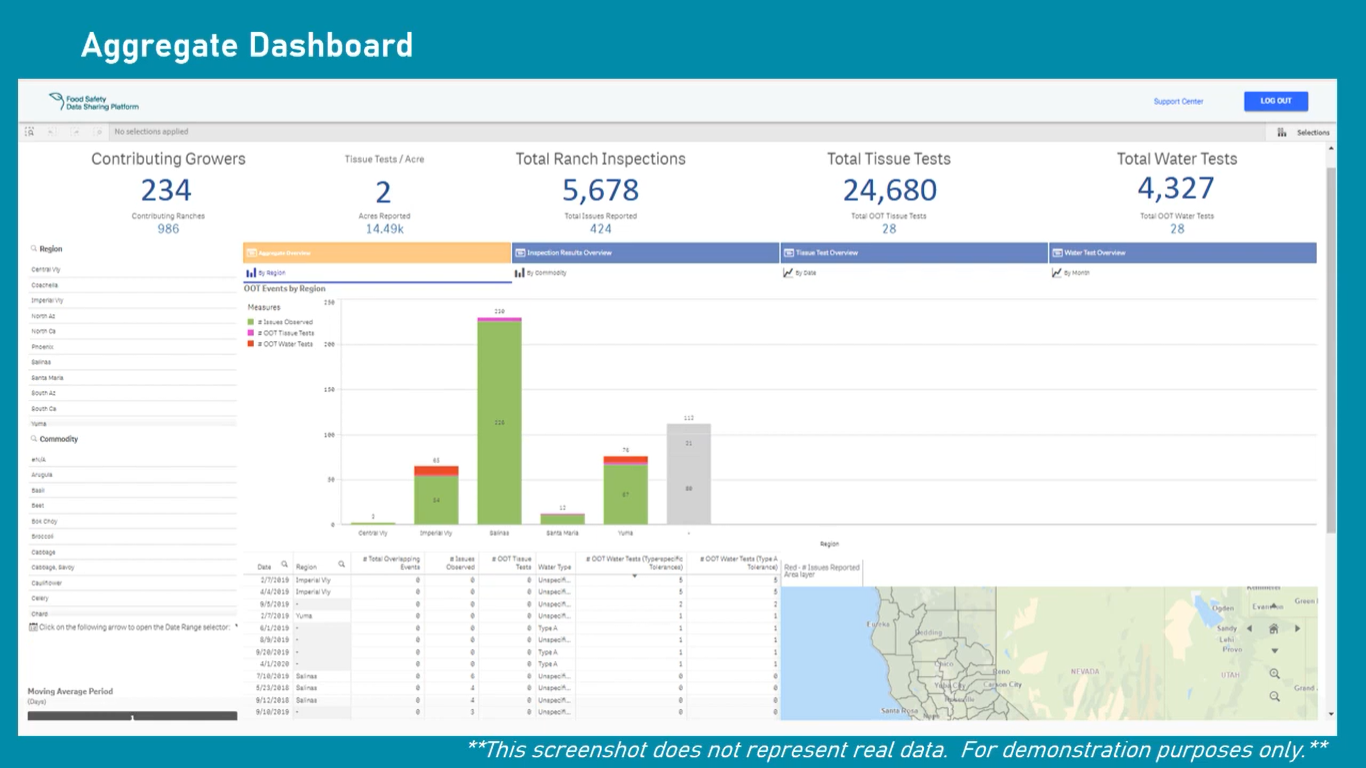Click the smart search selection icon

point(30,132)
